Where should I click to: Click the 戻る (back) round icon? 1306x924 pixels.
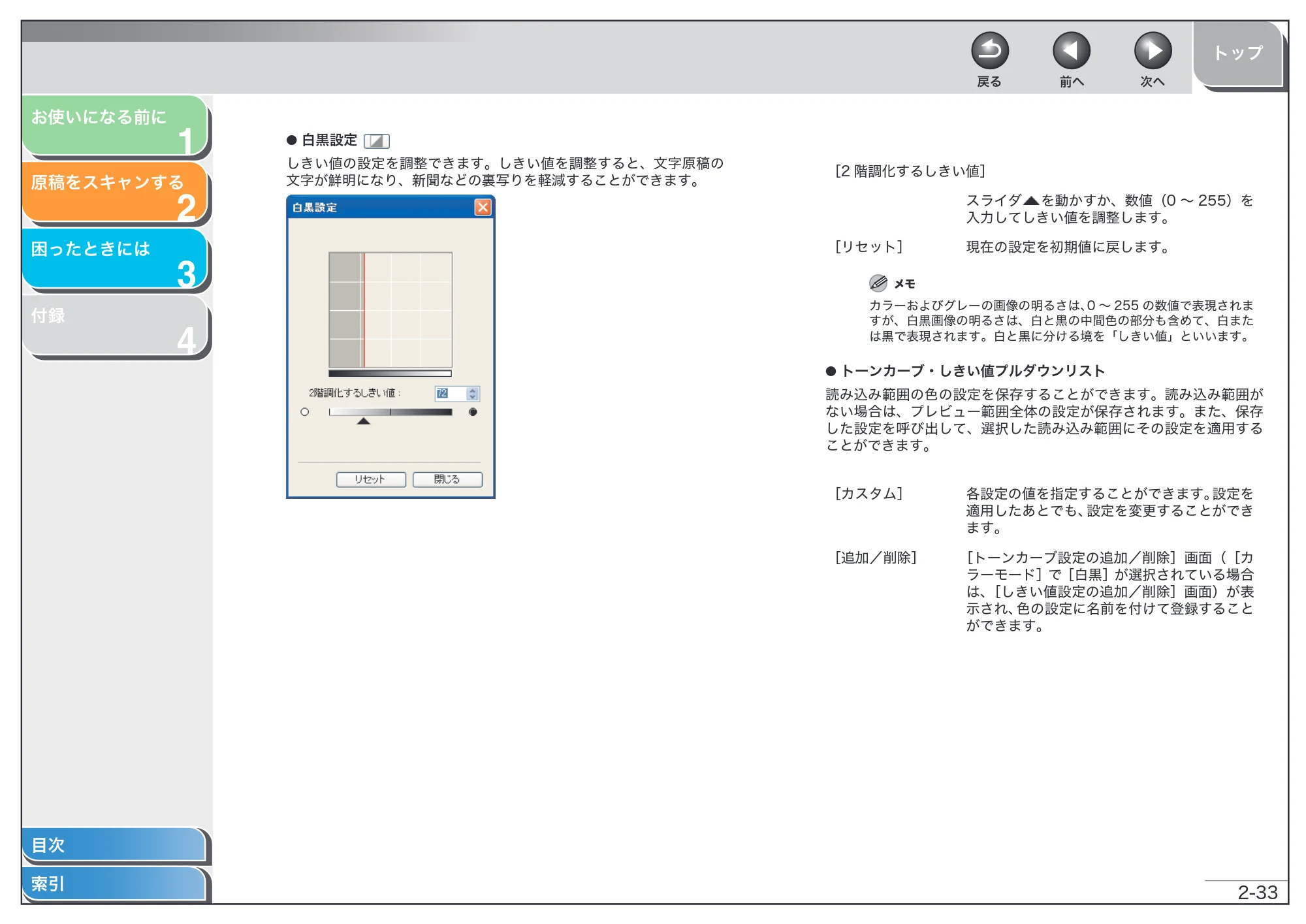point(989,50)
